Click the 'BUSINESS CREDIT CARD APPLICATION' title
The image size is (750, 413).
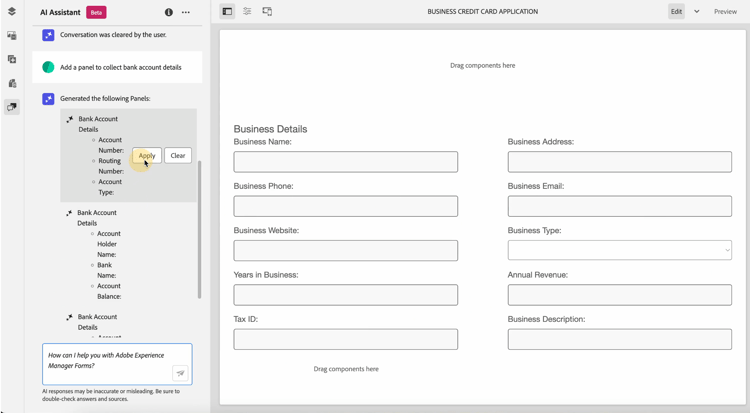[483, 11]
